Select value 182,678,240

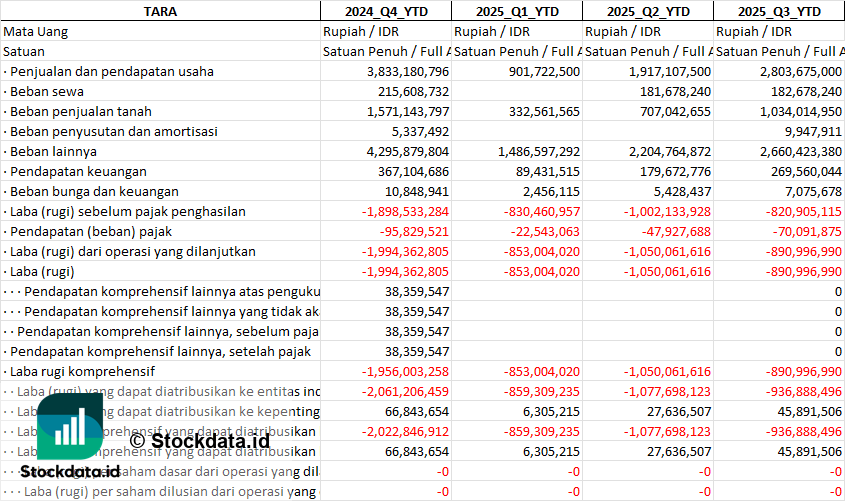pyautogui.click(x=806, y=92)
